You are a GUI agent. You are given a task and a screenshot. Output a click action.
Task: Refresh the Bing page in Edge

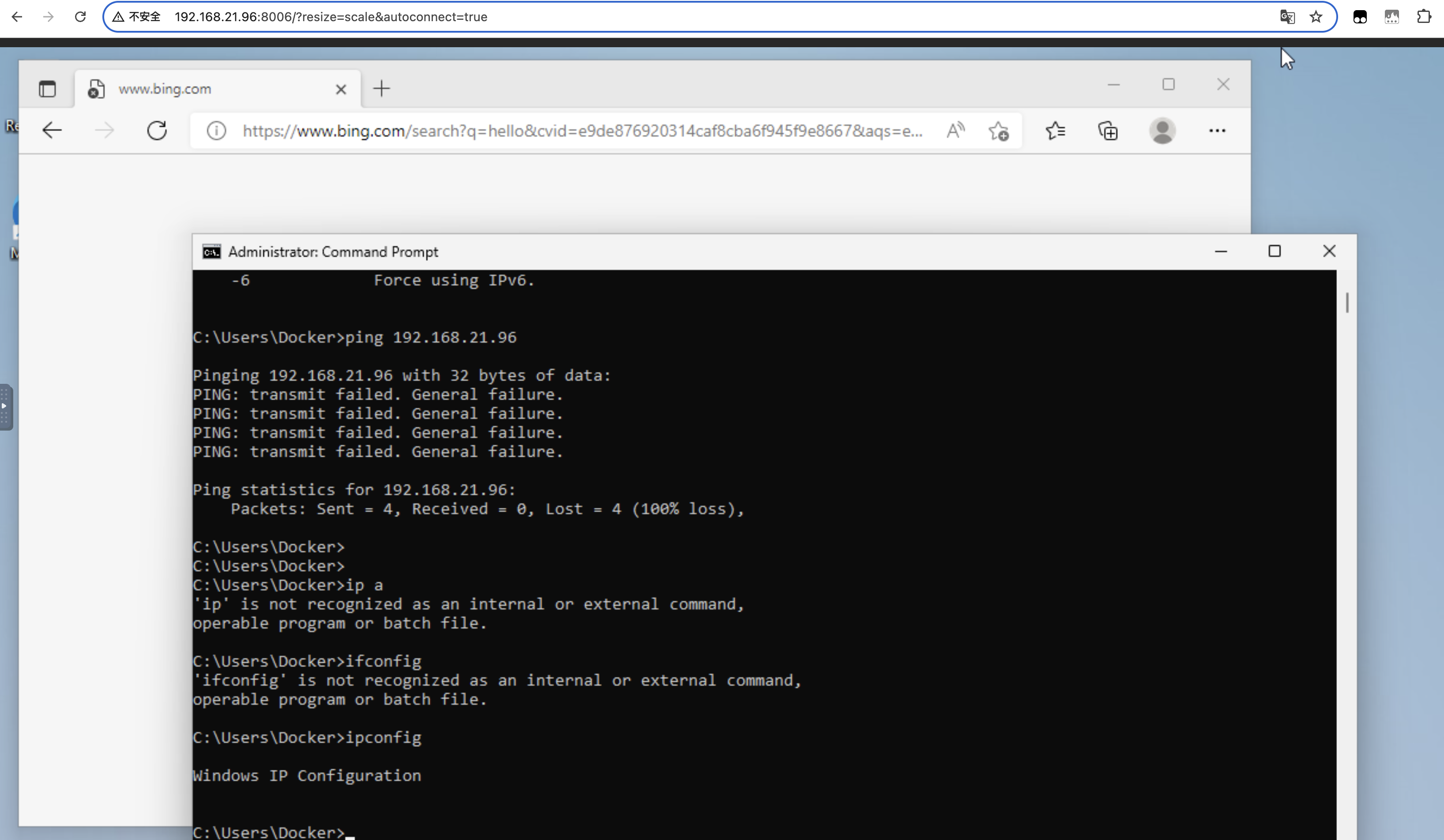(x=157, y=131)
